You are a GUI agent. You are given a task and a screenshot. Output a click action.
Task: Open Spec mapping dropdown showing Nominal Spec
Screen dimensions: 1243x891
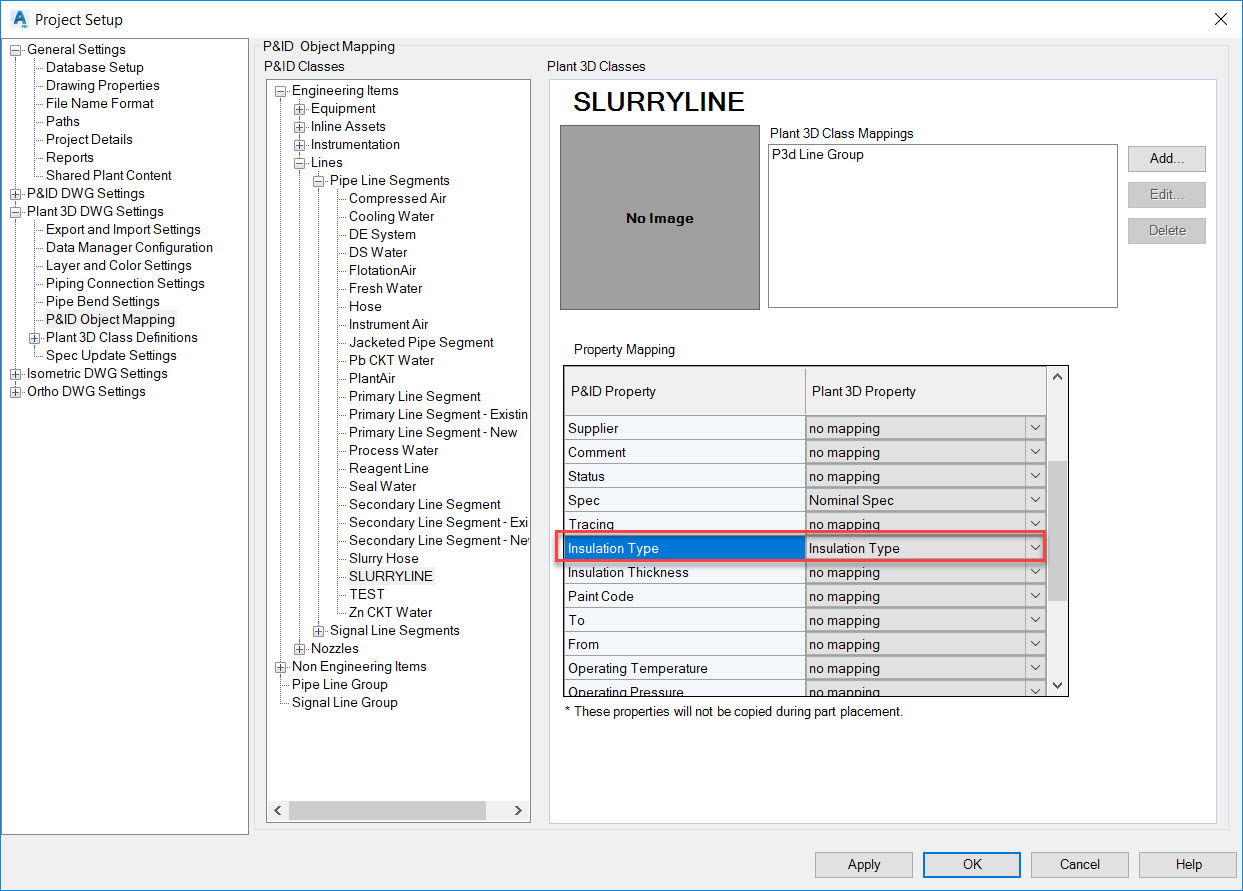click(1035, 500)
